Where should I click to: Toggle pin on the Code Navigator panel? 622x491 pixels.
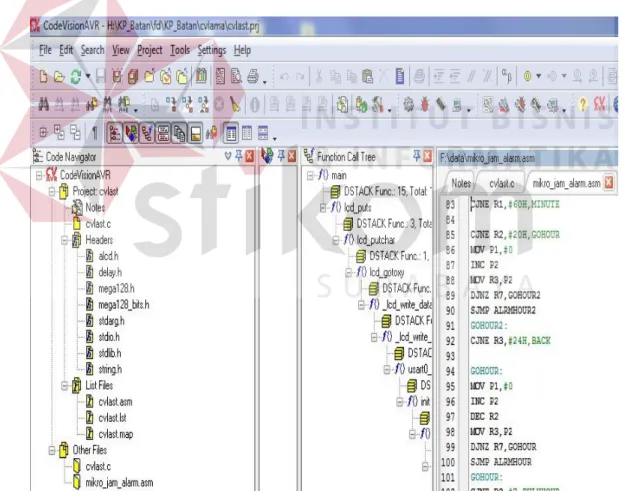tap(239, 156)
